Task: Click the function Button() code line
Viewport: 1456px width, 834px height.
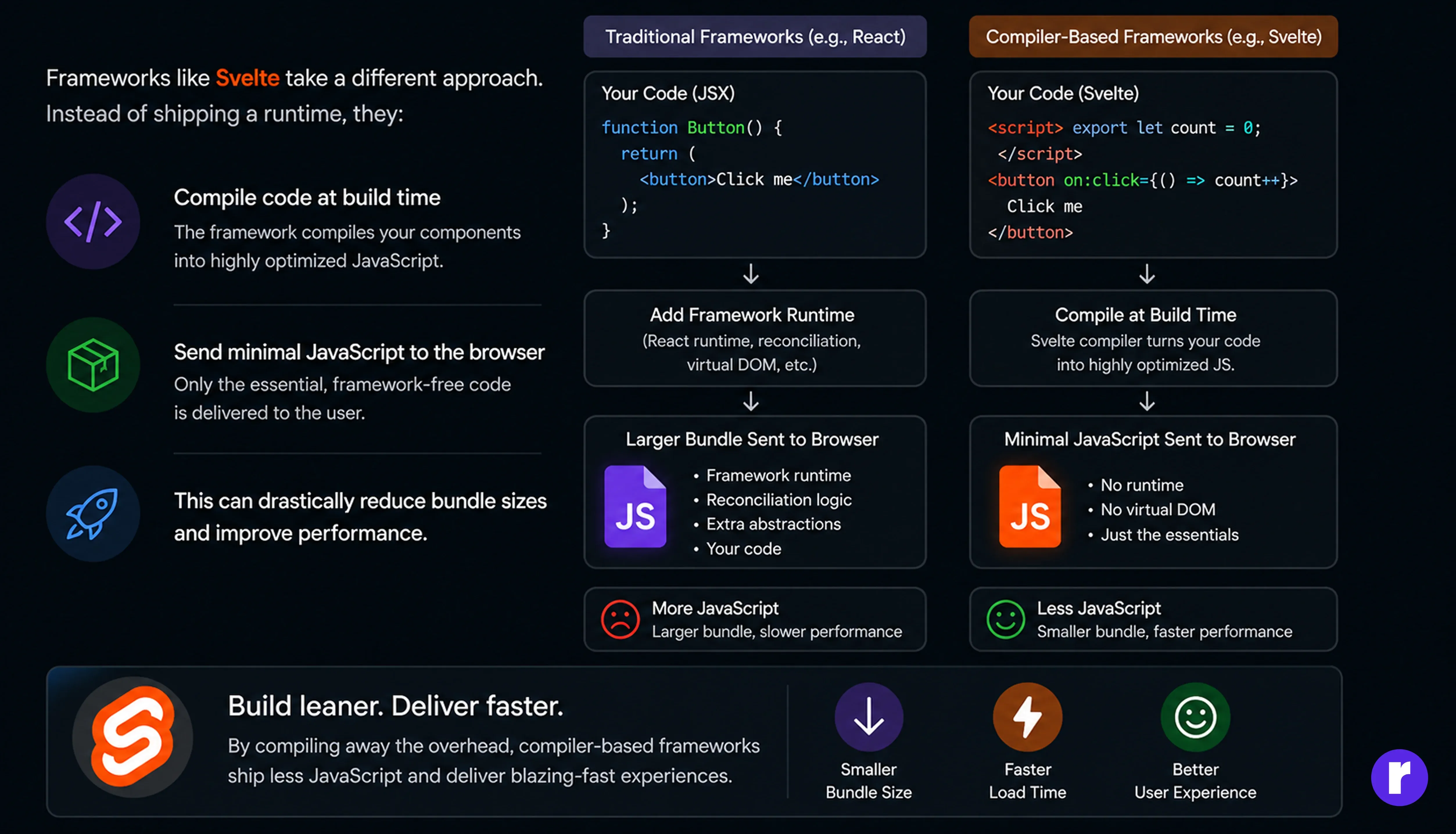Action: coord(692,127)
